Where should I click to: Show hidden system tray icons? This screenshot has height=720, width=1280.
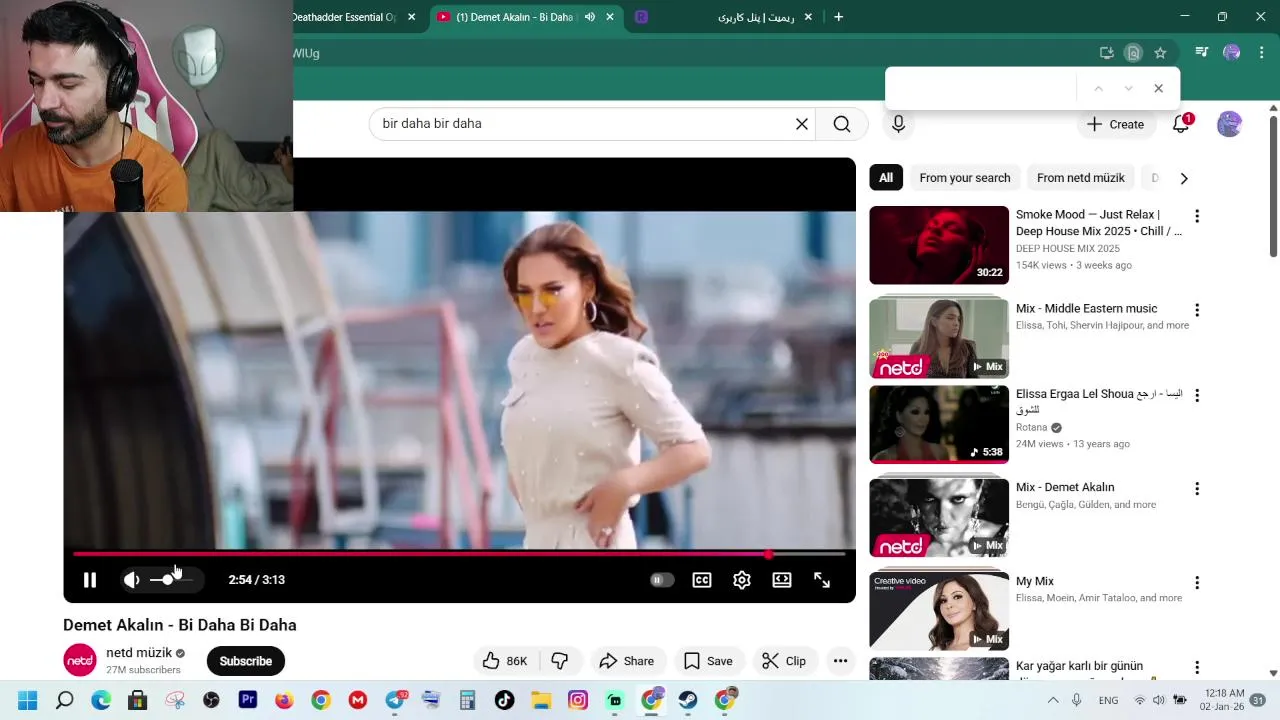pos(1052,700)
